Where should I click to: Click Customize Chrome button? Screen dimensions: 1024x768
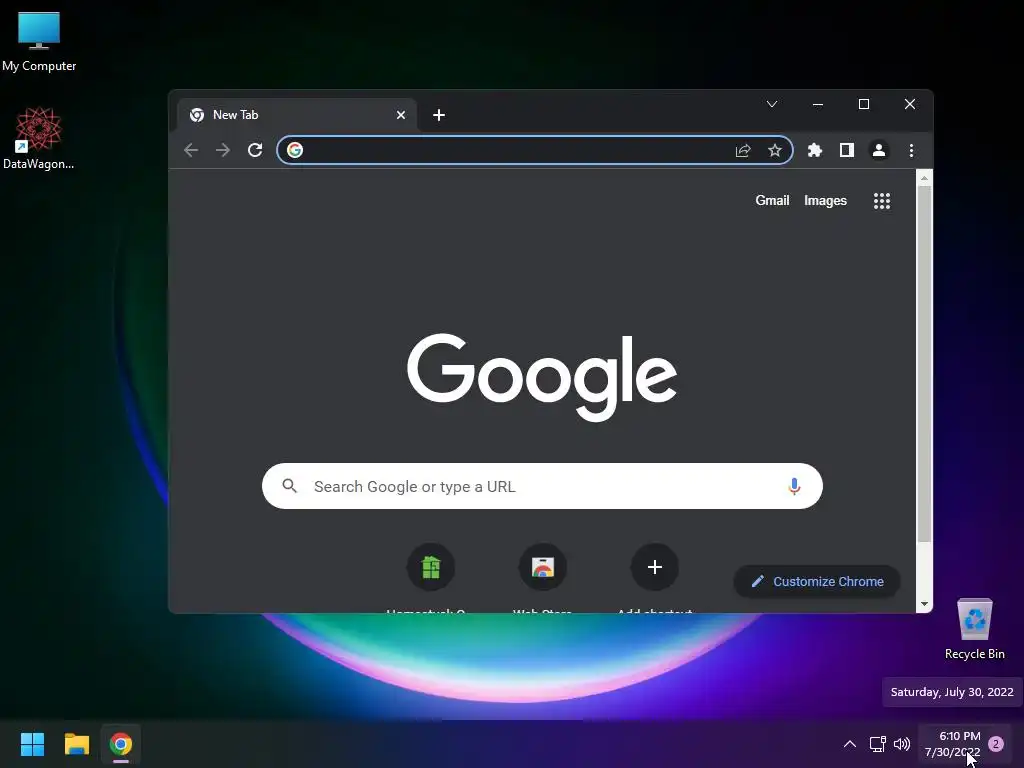click(x=817, y=581)
